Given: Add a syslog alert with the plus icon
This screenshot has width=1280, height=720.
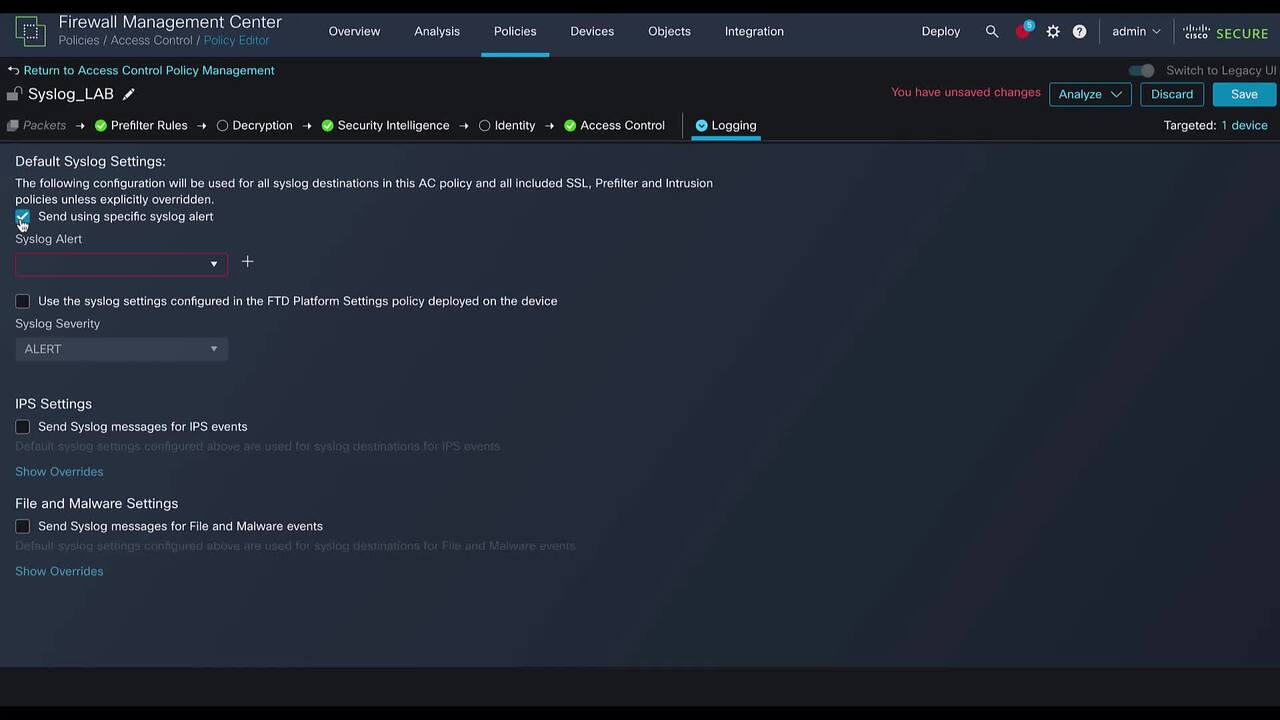Looking at the screenshot, I should (x=247, y=262).
